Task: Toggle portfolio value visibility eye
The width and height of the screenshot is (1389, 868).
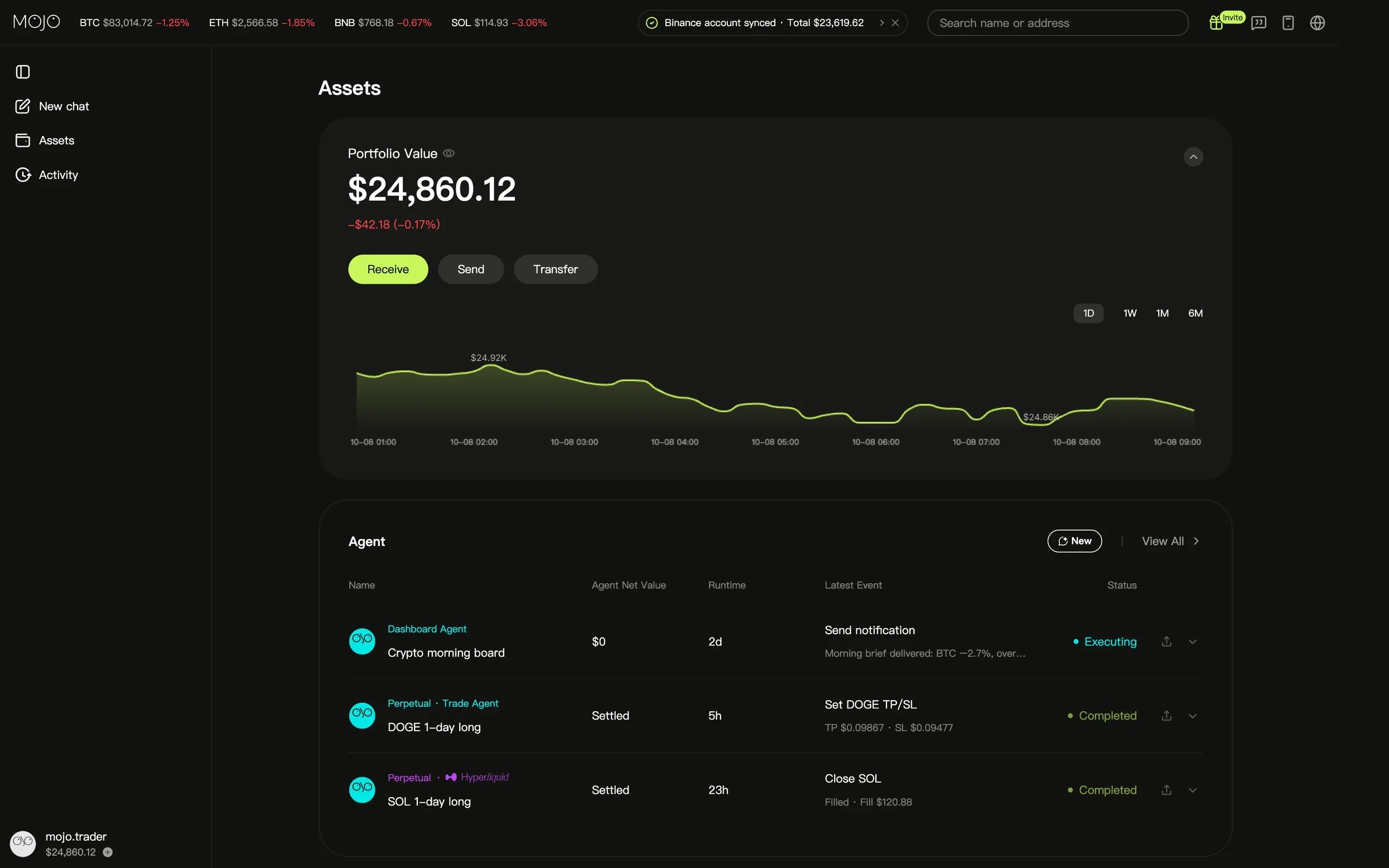Action: (449, 153)
